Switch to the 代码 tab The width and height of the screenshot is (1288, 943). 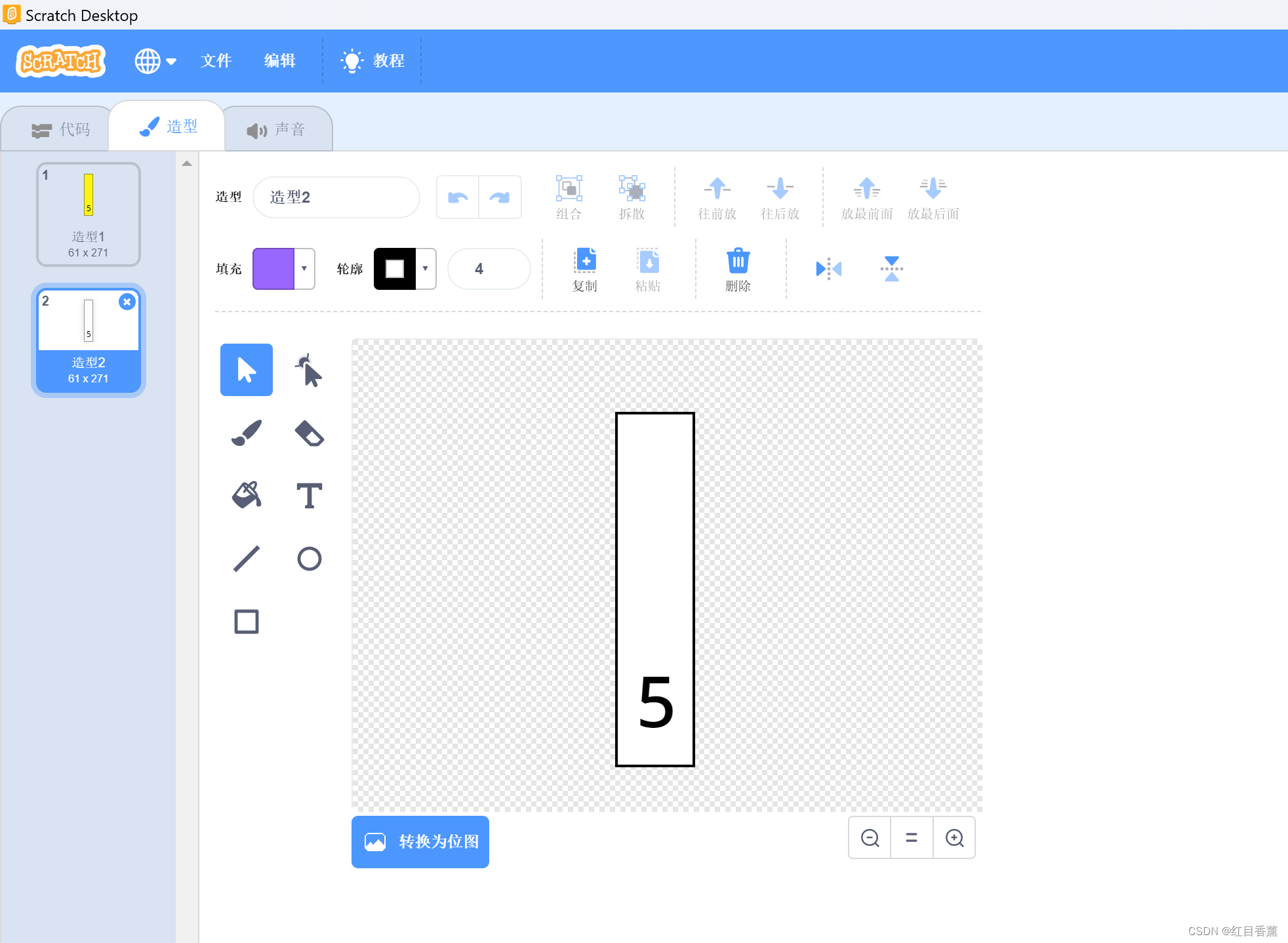click(x=61, y=130)
